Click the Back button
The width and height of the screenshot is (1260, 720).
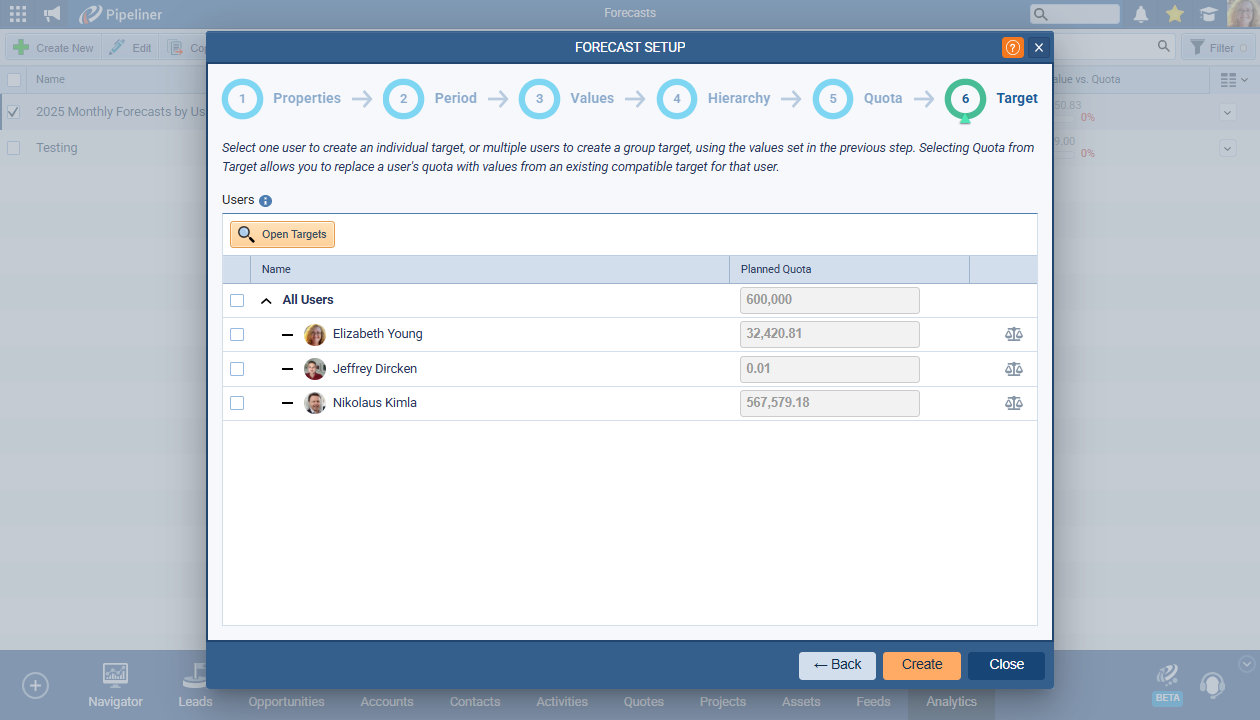point(837,665)
